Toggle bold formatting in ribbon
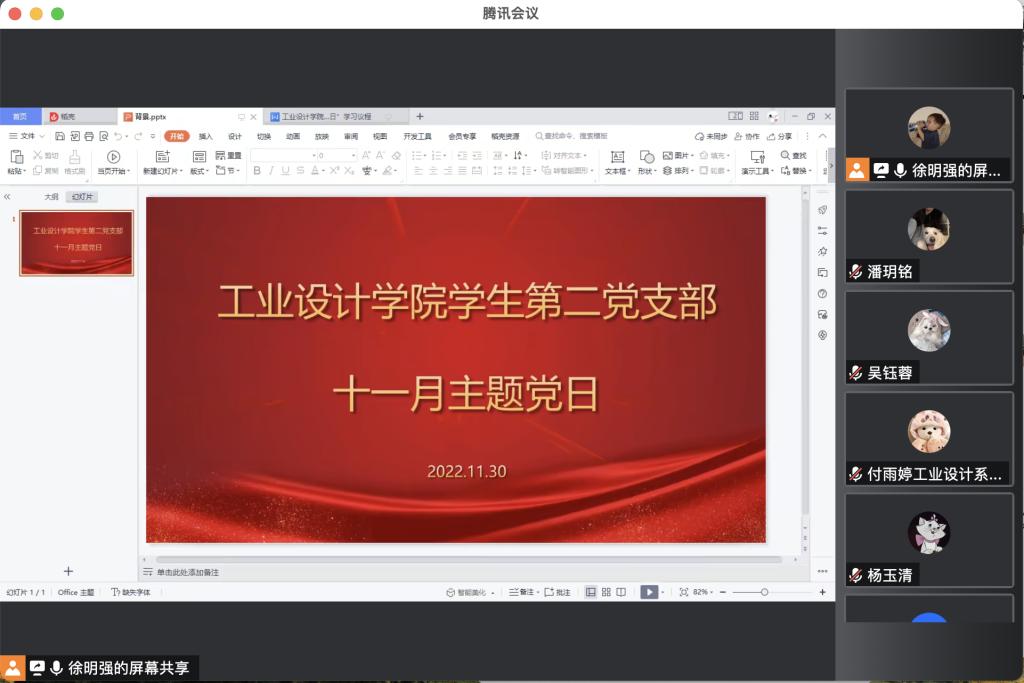The image size is (1024, 683). pyautogui.click(x=257, y=171)
